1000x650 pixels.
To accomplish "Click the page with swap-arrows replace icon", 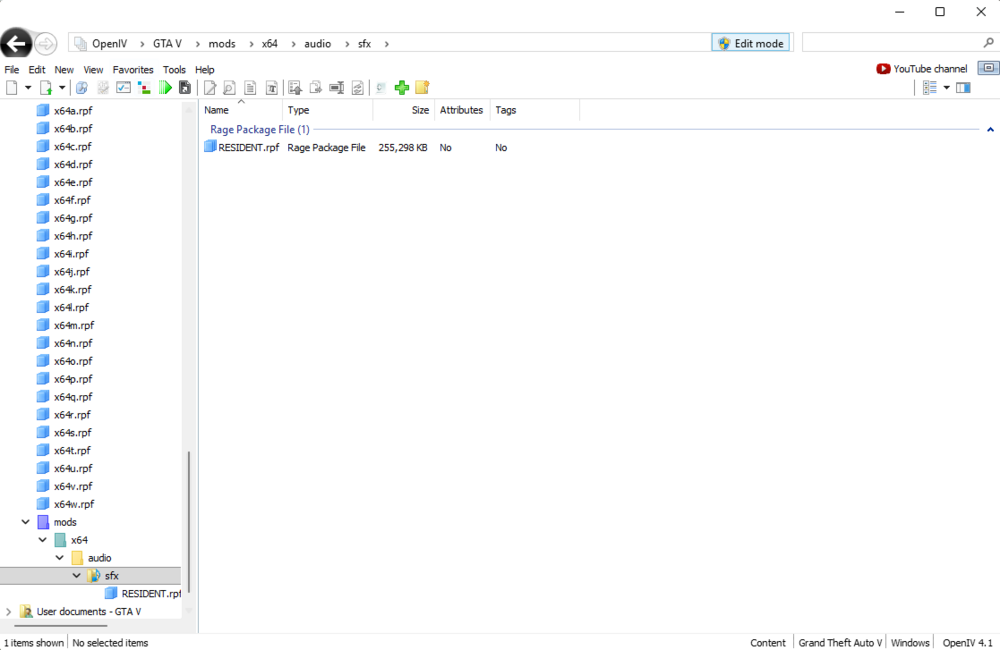I will 358,87.
